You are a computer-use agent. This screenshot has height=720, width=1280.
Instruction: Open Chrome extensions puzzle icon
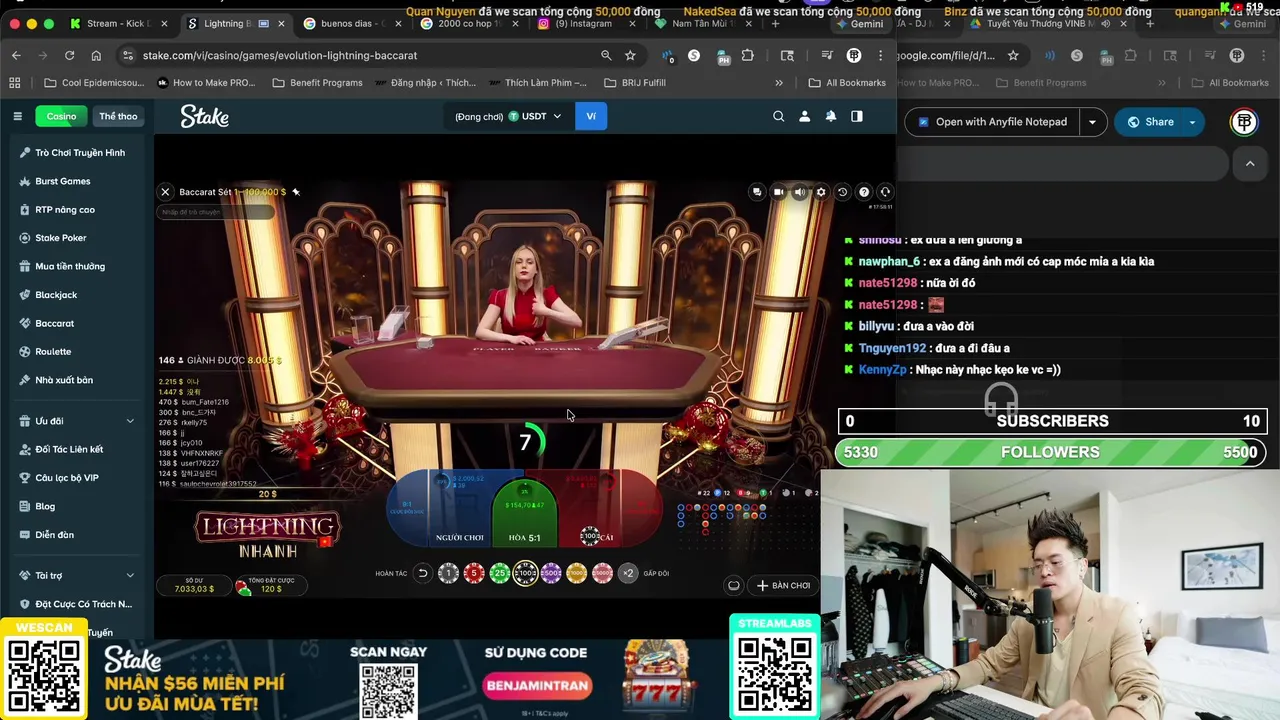click(748, 55)
